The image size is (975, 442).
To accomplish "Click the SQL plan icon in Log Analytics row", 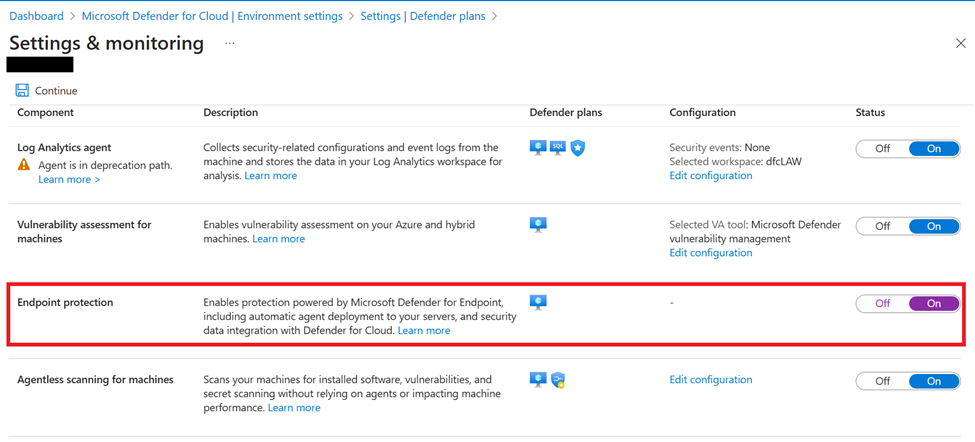I will click(x=558, y=148).
